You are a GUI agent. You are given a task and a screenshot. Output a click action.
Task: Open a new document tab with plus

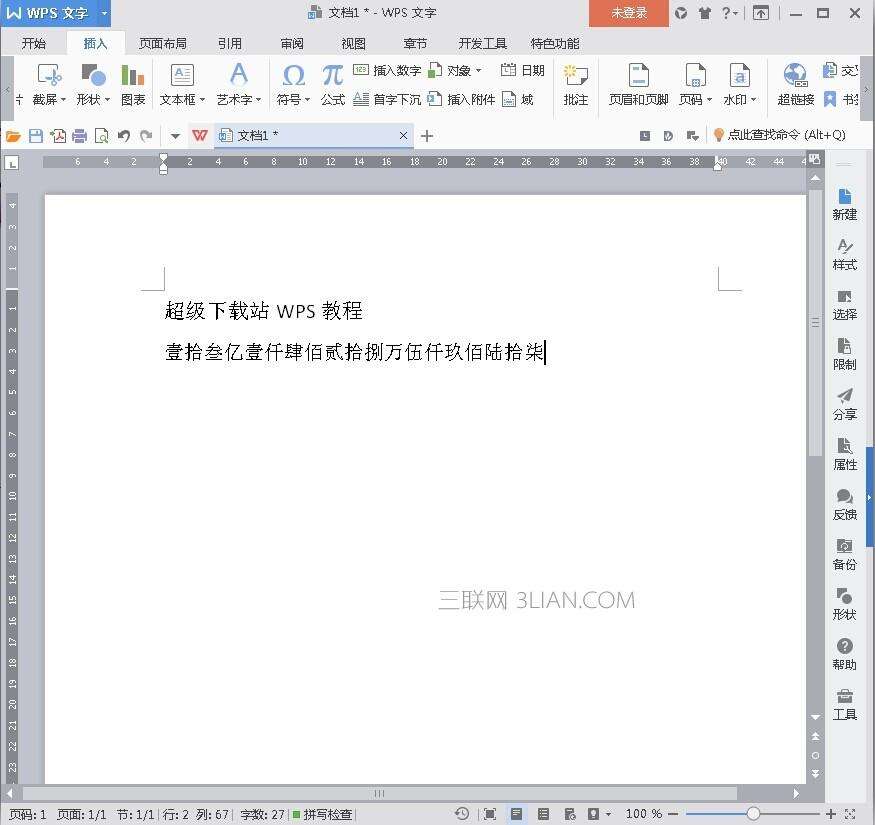point(427,136)
